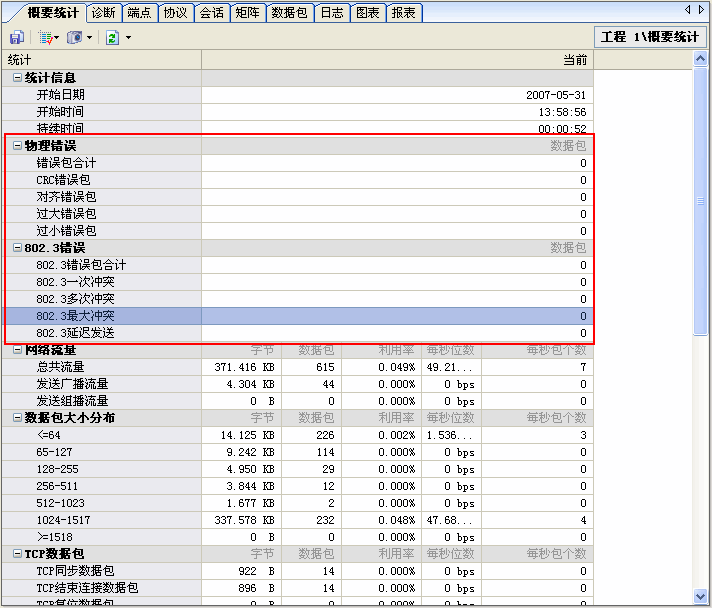Collapse the 数据包大小分布 section
The height and width of the screenshot is (608, 712).
pos(17,418)
